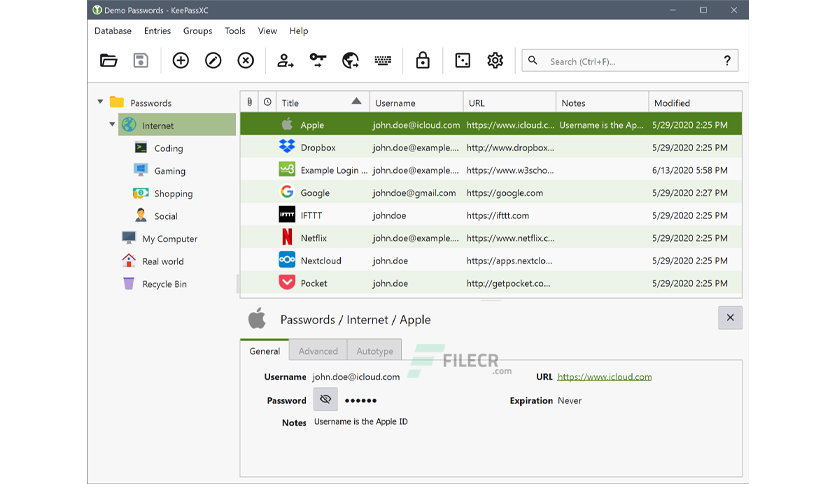This screenshot has height=484, width=836.
Task: Click the Apple logo icon in the entry list
Action: (x=287, y=125)
